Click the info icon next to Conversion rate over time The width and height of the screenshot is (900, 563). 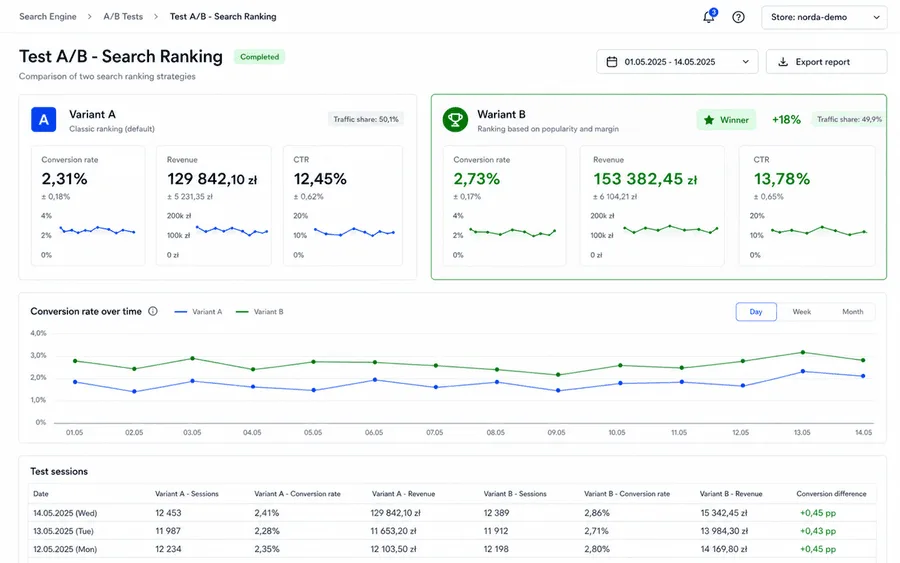click(153, 311)
